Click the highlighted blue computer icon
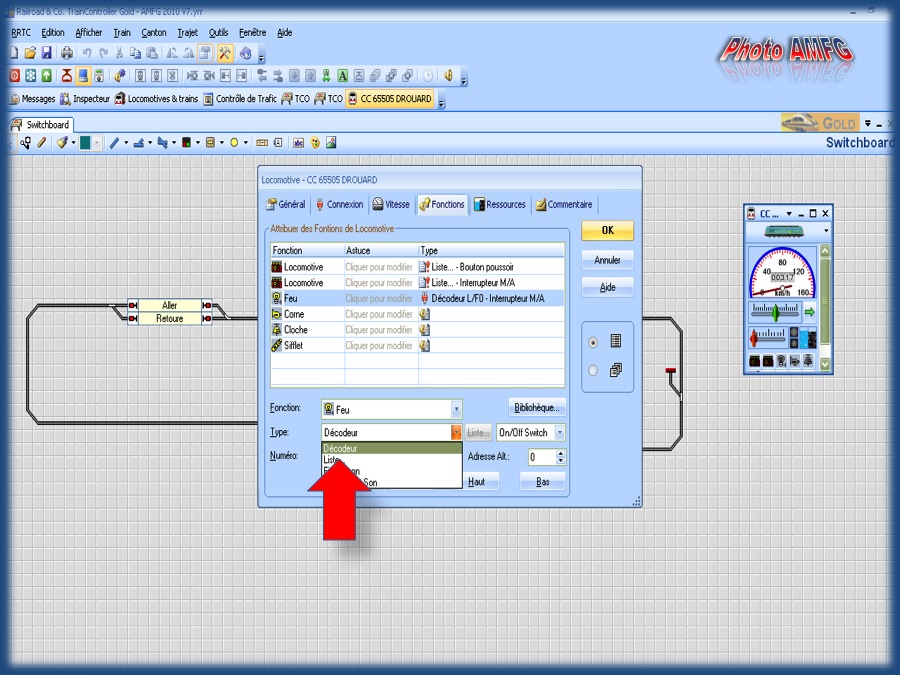The width and height of the screenshot is (900, 675). (83, 75)
